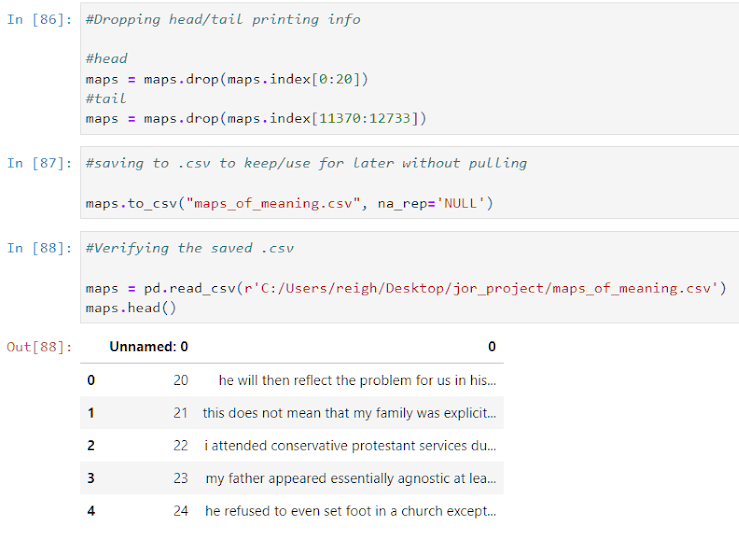Viewport: 739px width, 535px height.
Task: Click 'my father appeared essentially agnostic' text cell
Action: click(x=350, y=479)
